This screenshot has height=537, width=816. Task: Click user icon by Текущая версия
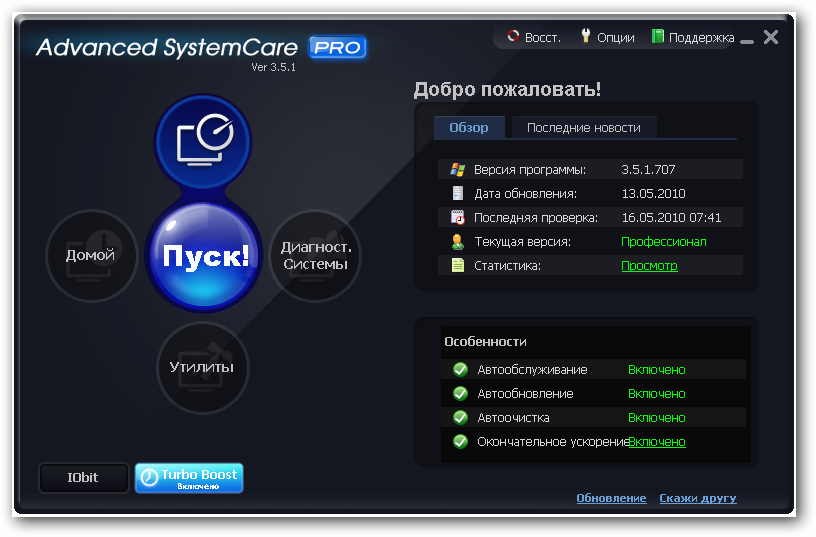[457, 241]
